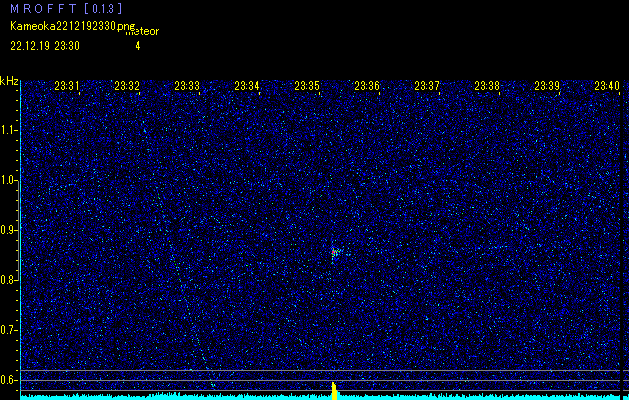629x400 pixels.
Task: Click the 22.12.19 23:30 date stamp
Action: 45,46
